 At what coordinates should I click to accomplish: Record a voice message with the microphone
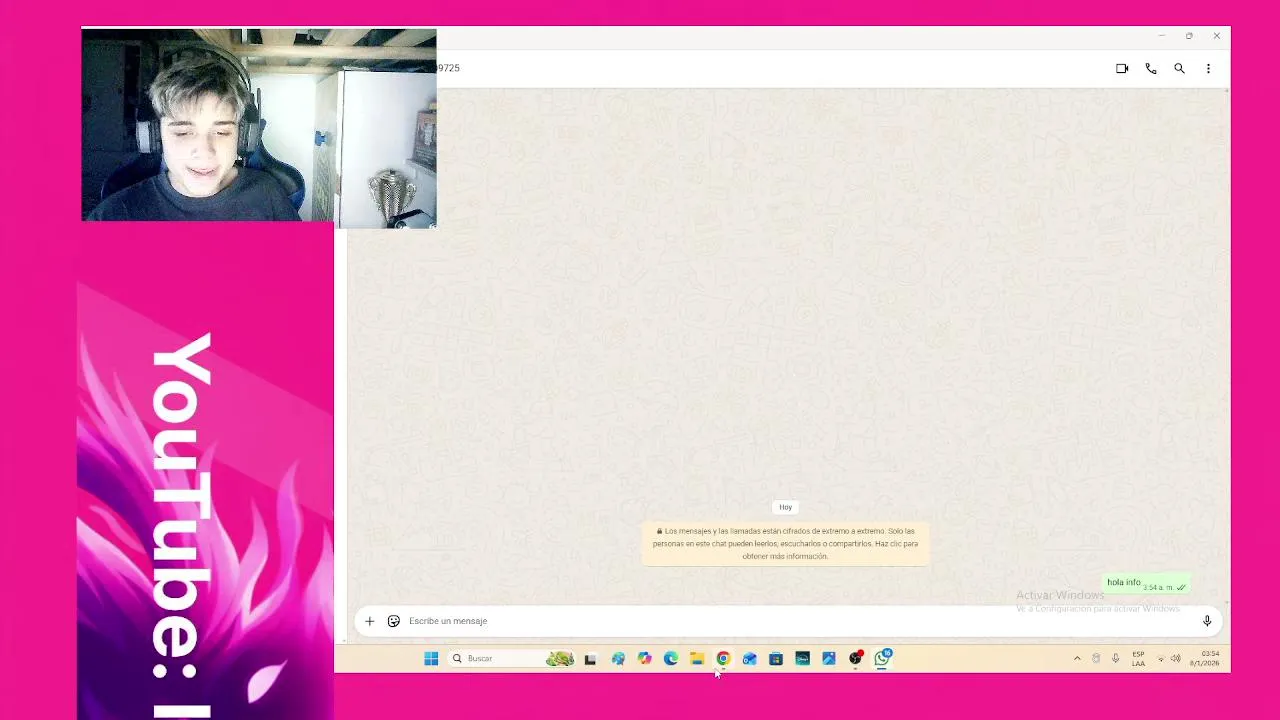pyautogui.click(x=1207, y=621)
